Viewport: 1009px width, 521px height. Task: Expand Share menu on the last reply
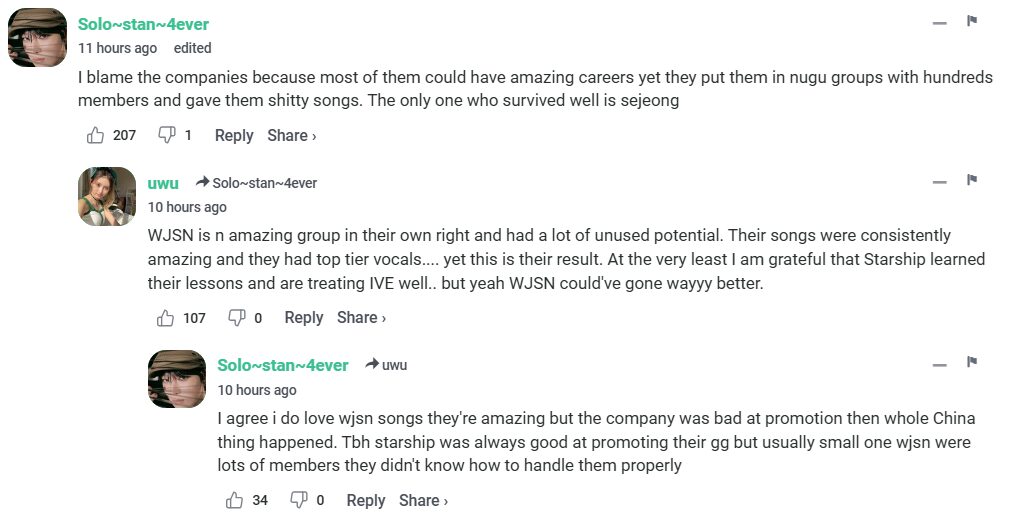tap(423, 500)
